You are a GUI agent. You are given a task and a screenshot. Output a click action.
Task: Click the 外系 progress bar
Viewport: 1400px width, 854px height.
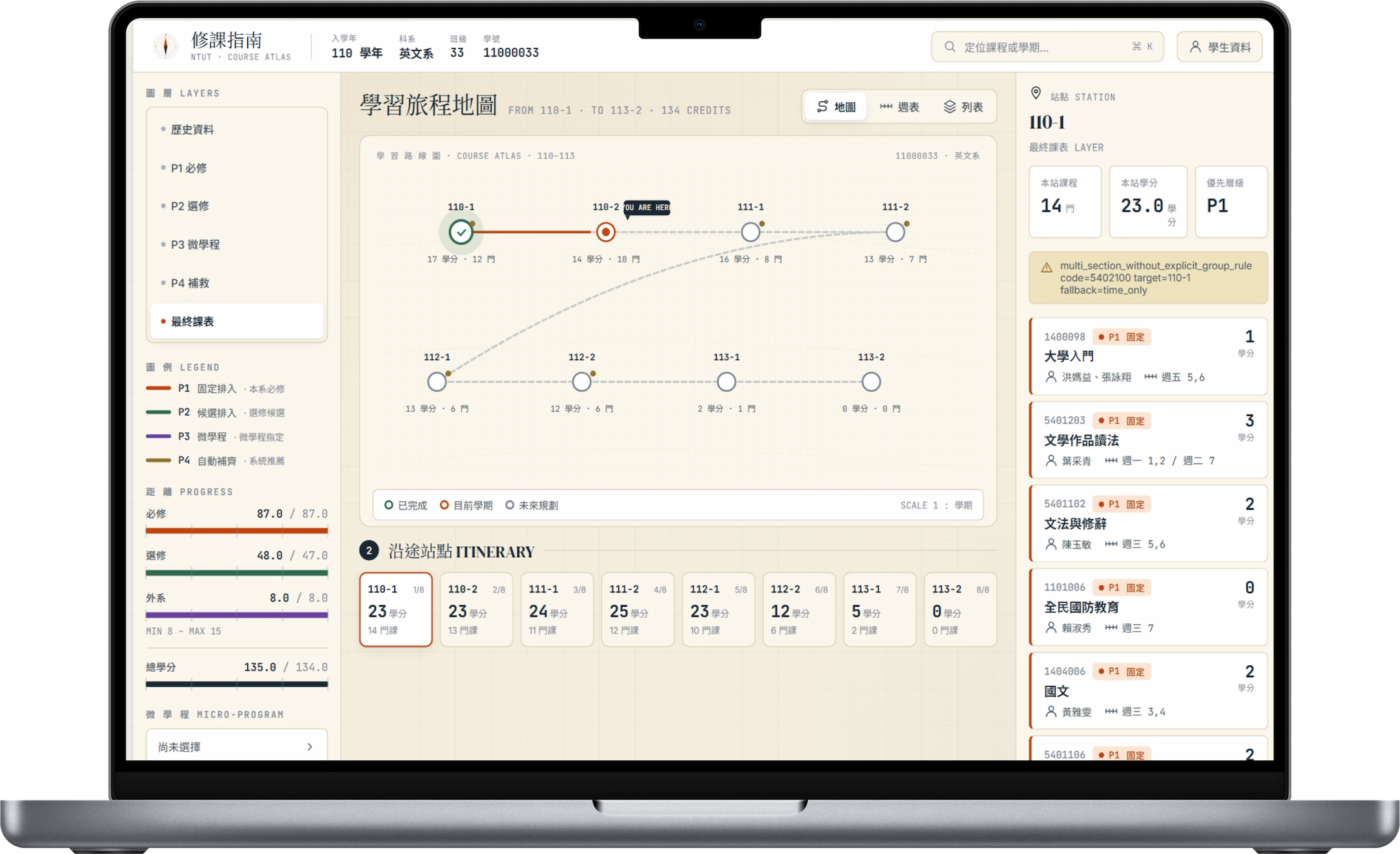coord(237,614)
